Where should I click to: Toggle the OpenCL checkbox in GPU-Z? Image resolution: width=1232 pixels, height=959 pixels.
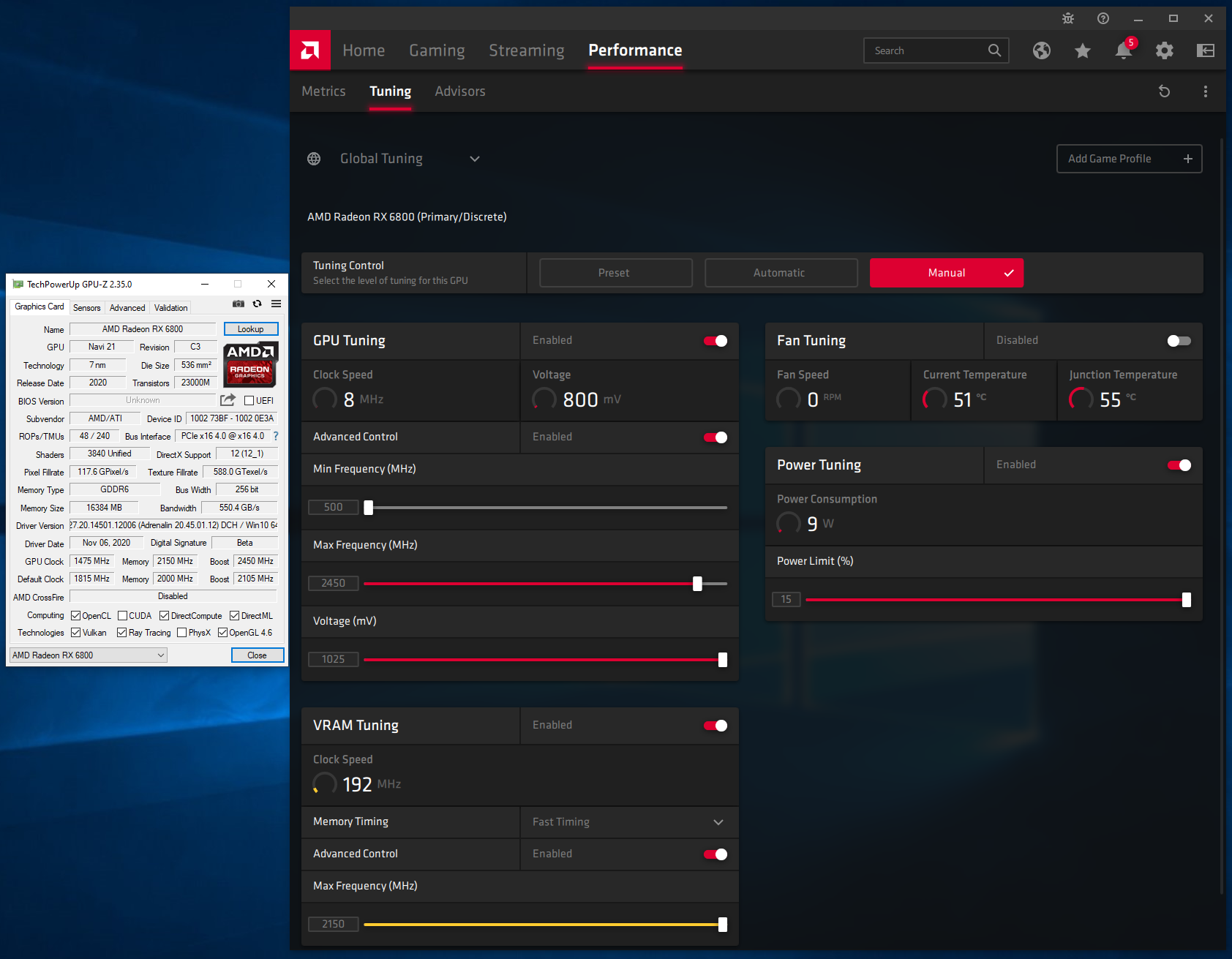75,615
